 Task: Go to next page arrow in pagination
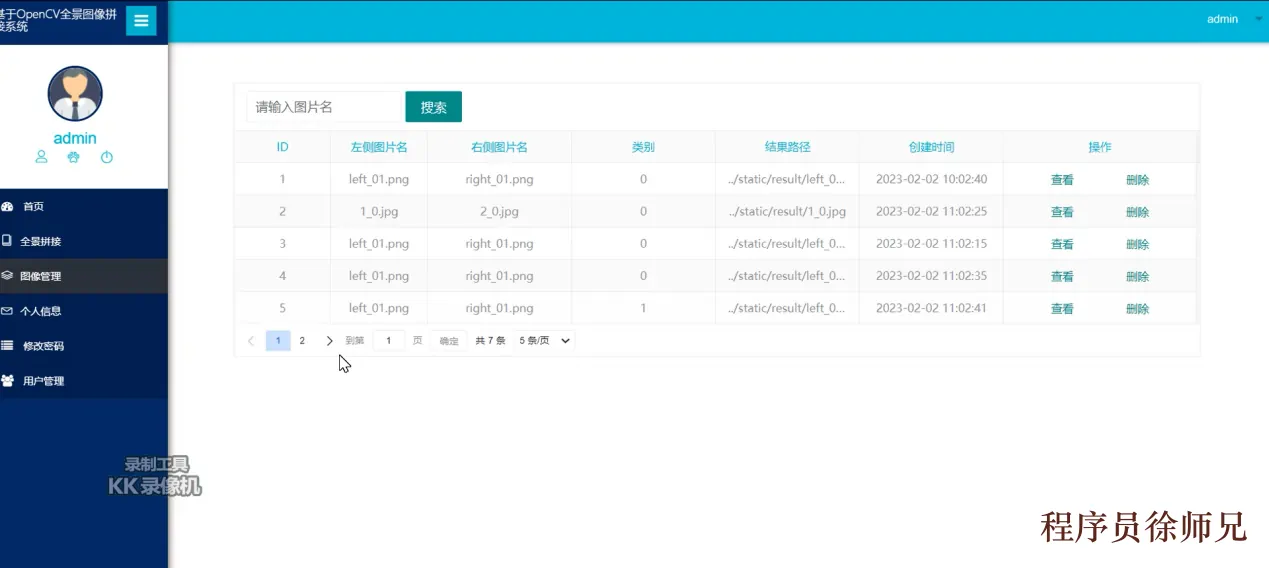point(330,341)
